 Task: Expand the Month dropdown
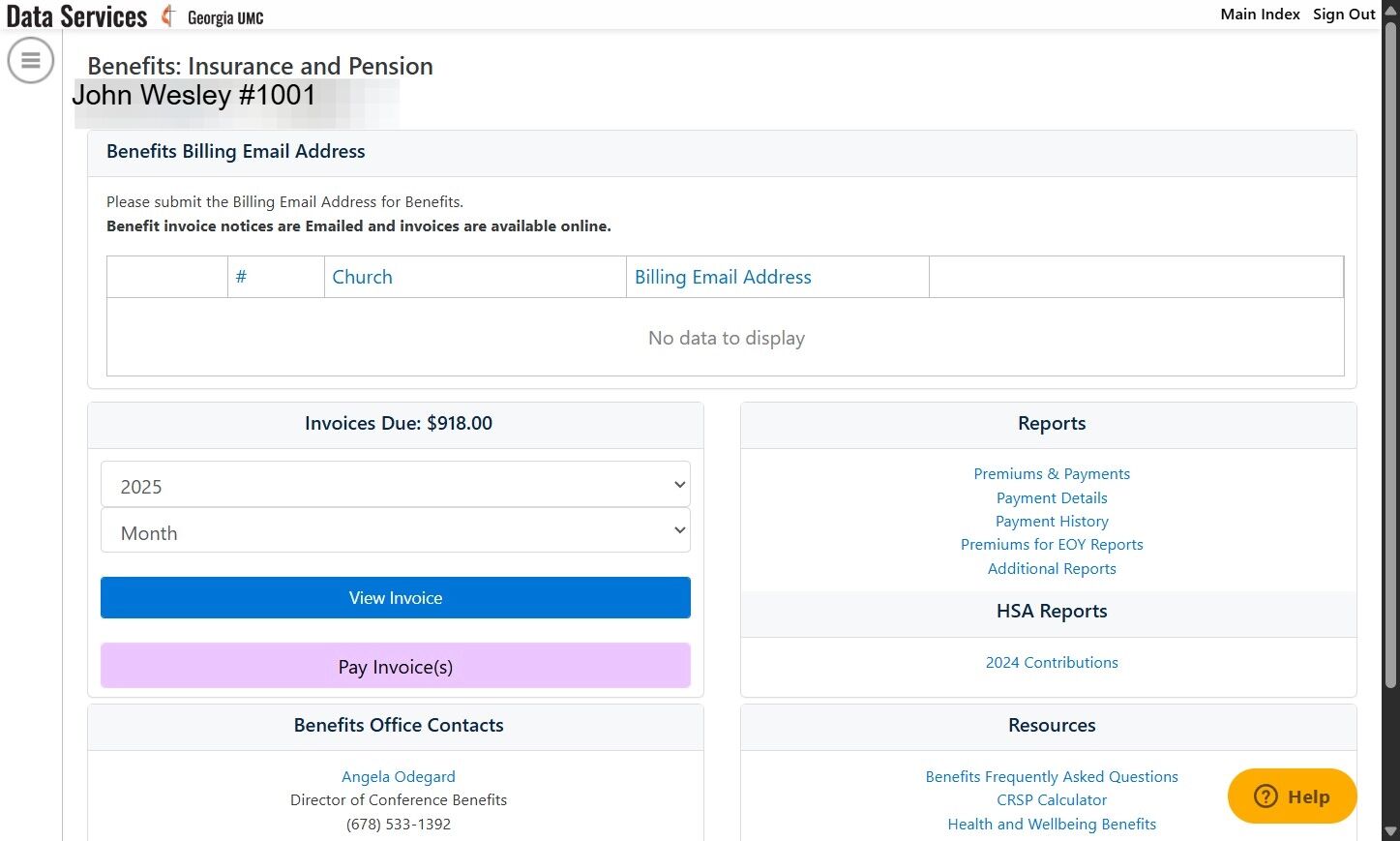(395, 531)
